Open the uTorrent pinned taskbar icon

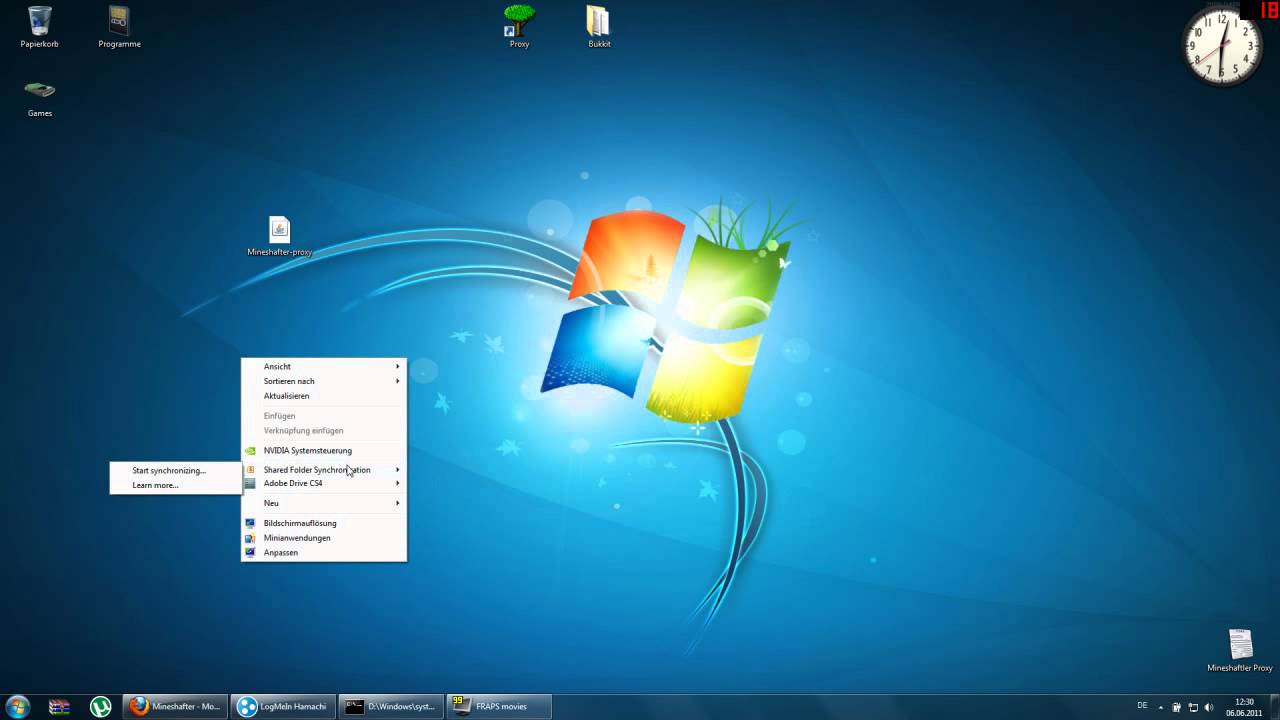[x=100, y=706]
